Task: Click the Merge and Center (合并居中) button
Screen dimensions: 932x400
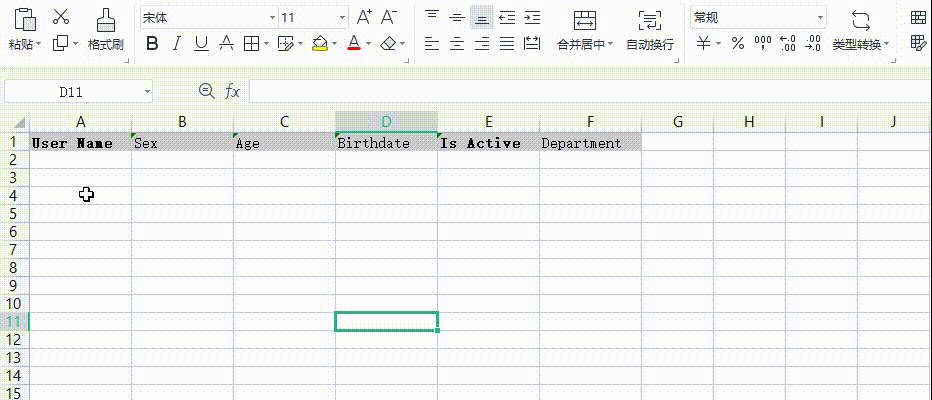Action: point(585,30)
